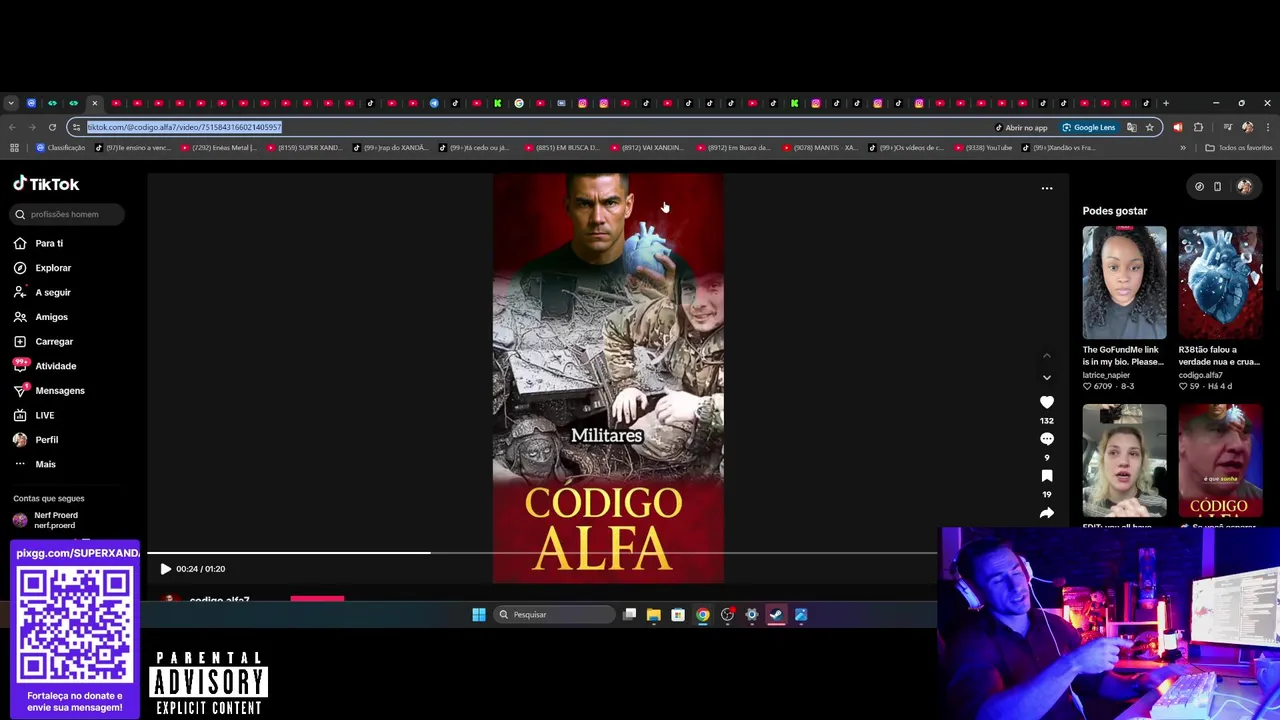Open browser extensions puzzle icon
This screenshot has height=720, width=1280.
[x=1198, y=128]
